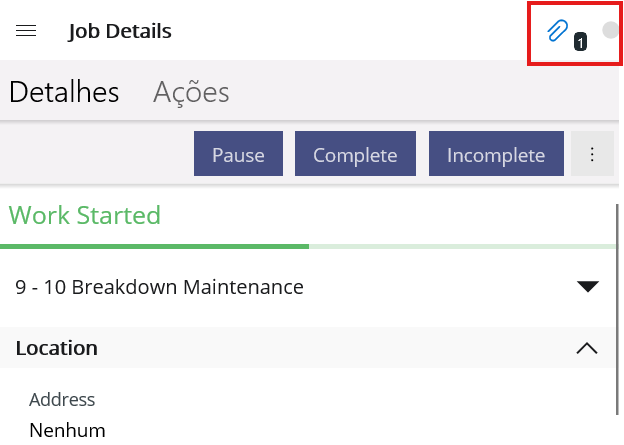Click the Address field label
The image size is (624, 445).
[62, 400]
